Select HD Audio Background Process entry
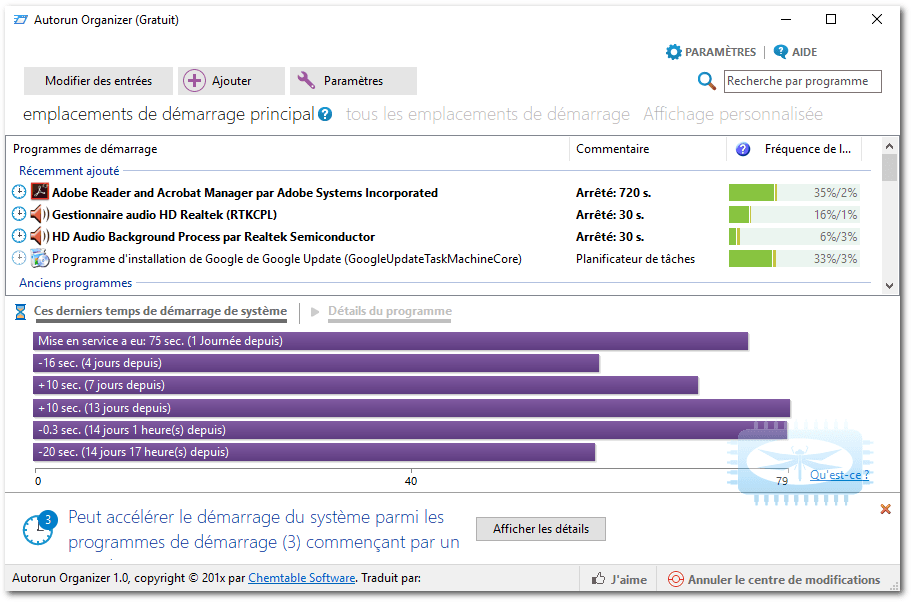 [213, 236]
